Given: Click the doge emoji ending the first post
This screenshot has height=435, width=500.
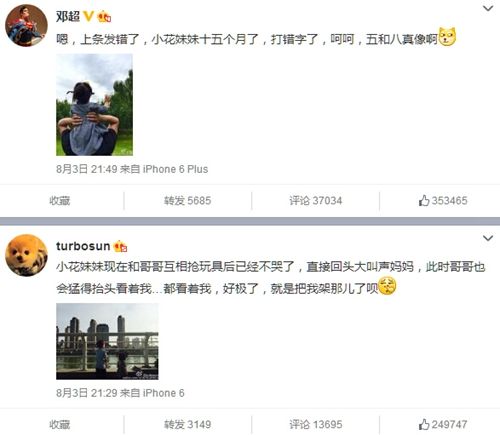Looking at the screenshot, I should 447,37.
